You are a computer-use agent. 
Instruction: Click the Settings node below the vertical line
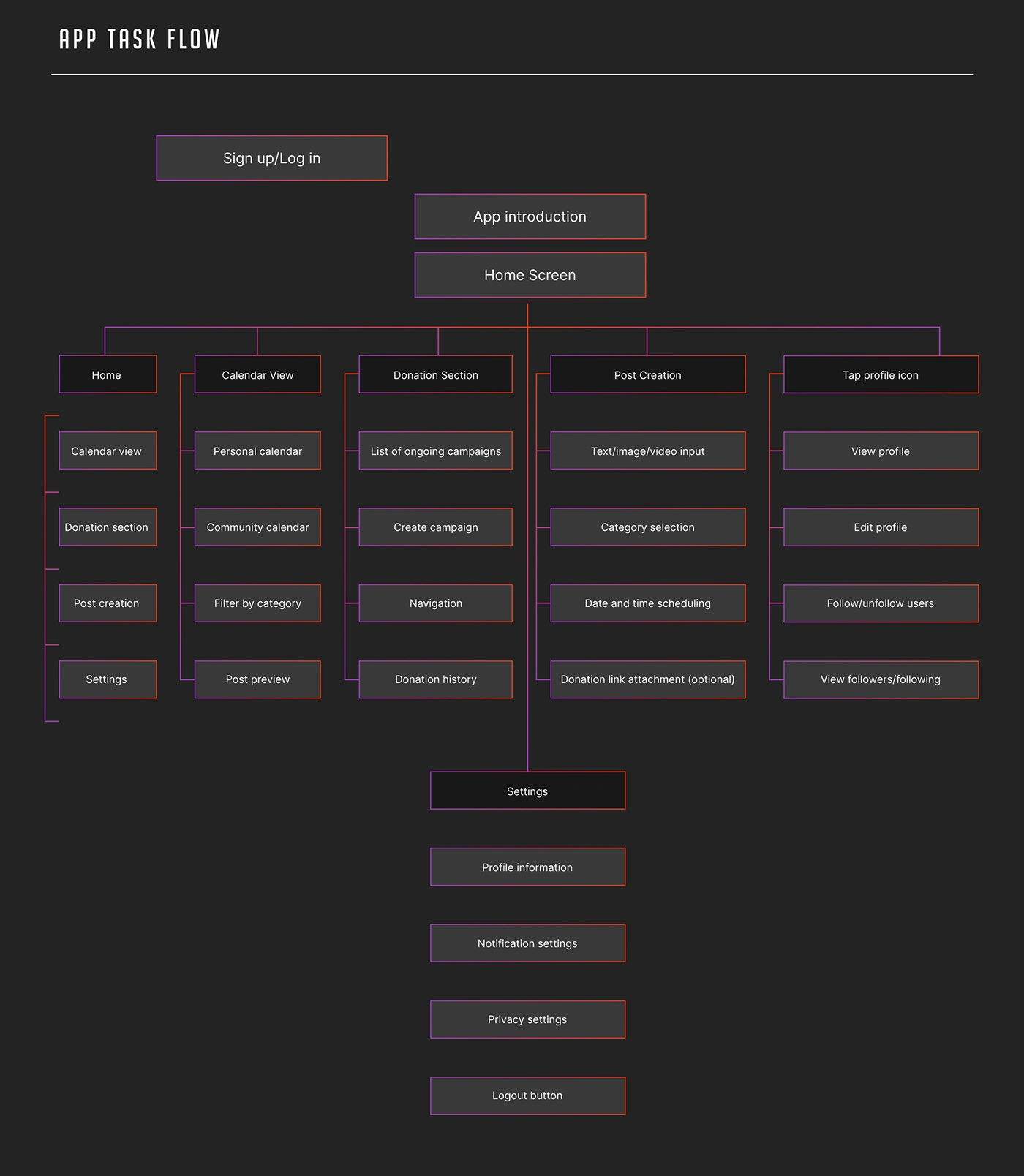[528, 791]
